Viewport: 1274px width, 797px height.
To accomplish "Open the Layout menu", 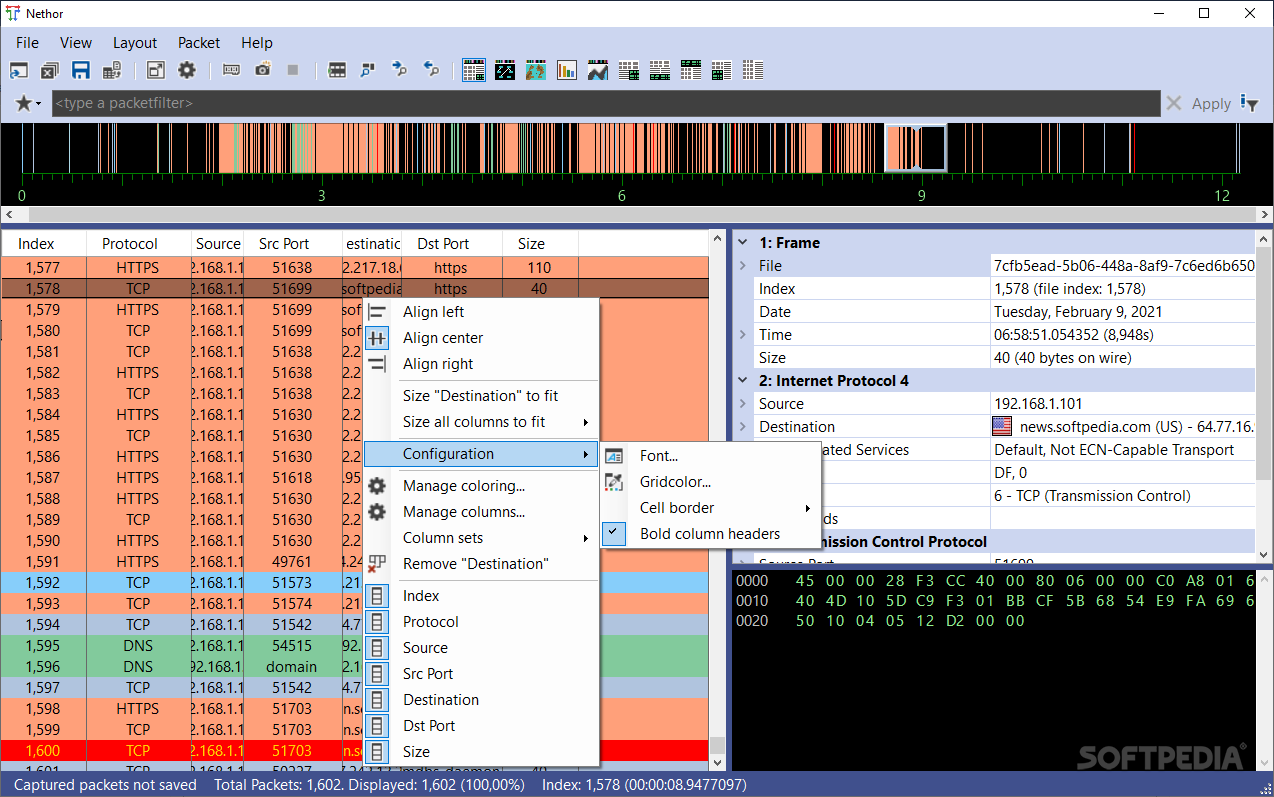I will point(135,43).
